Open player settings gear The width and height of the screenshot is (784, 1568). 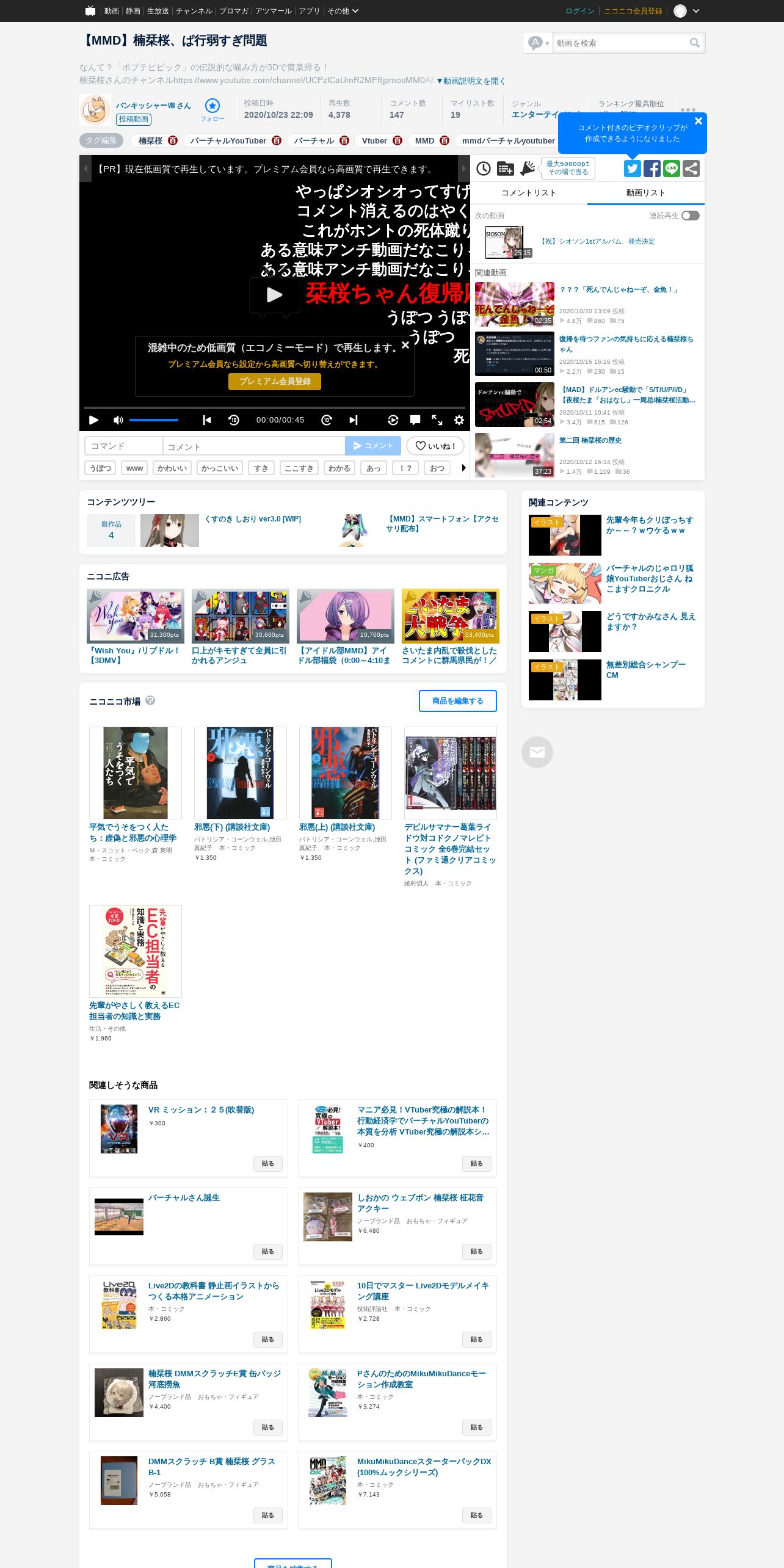(x=459, y=420)
